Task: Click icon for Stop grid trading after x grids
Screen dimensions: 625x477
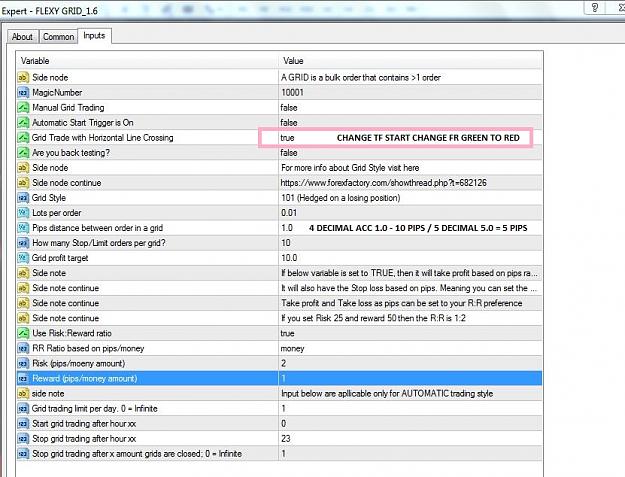Action: pos(23,453)
